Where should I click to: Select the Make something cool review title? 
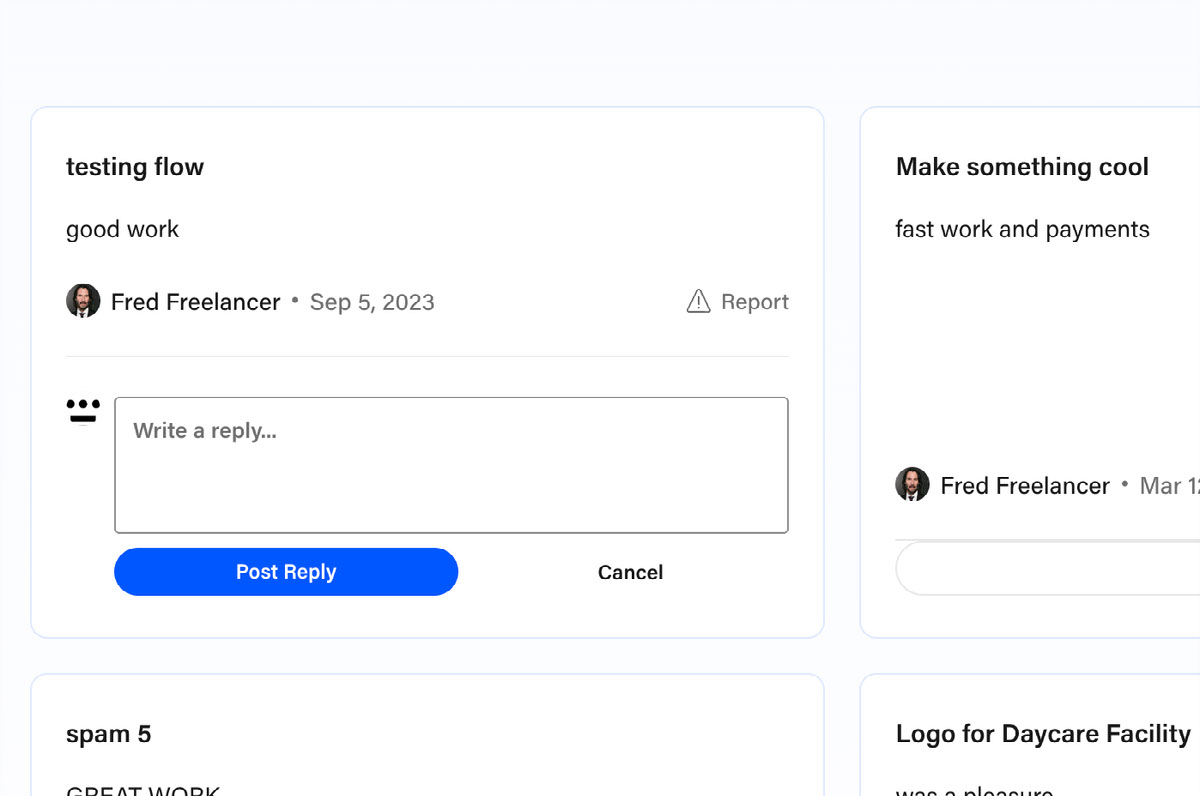coord(1022,167)
